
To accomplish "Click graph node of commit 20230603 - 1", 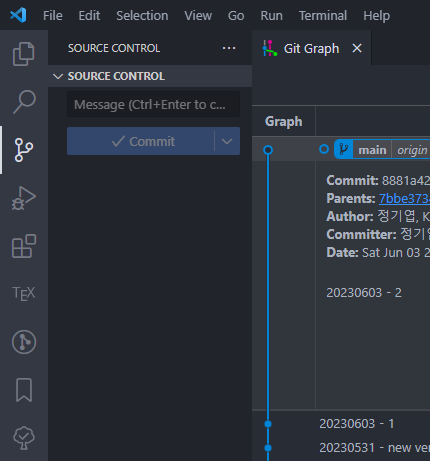I will pos(268,424).
